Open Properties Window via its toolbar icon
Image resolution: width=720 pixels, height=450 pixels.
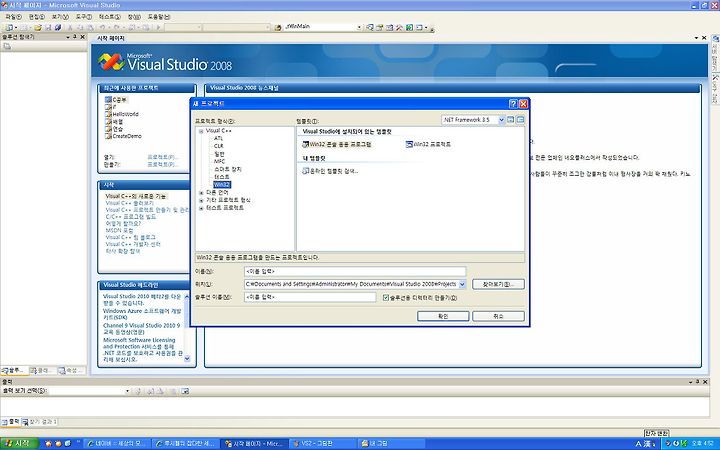click(380, 28)
